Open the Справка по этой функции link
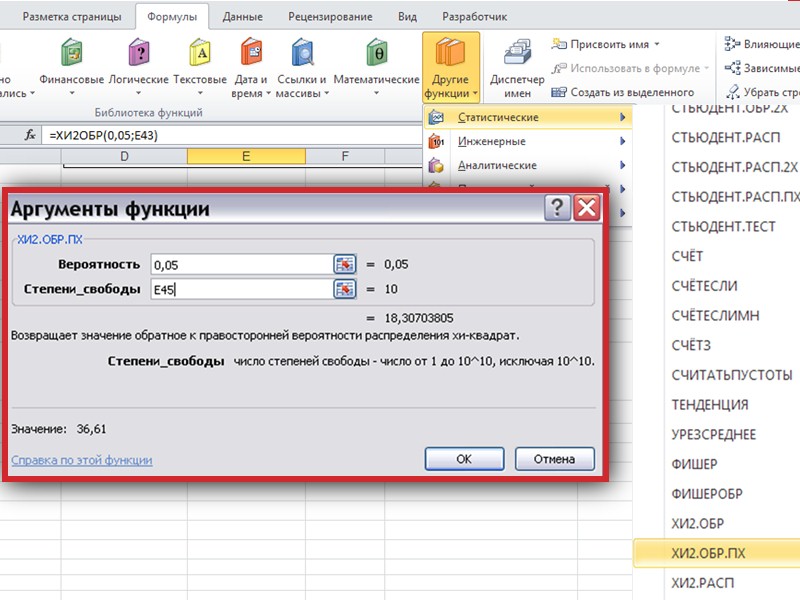Screen dimensions: 800x600 coord(81,460)
